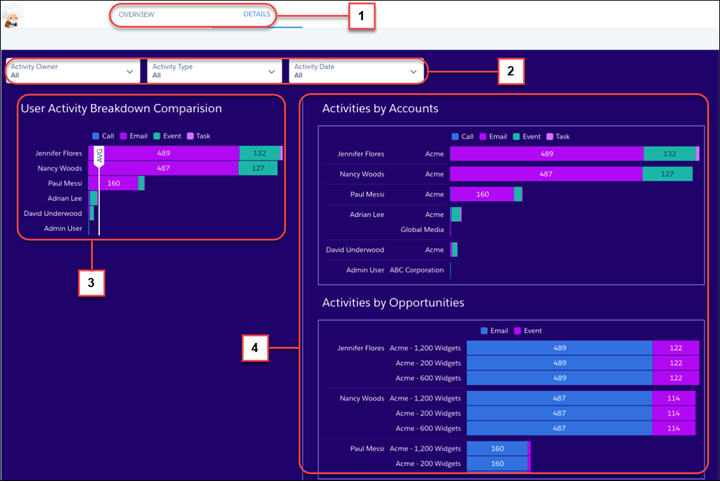The height and width of the screenshot is (482, 720).
Task: Click David Underwood label in breakdown chart
Action: pos(54,214)
